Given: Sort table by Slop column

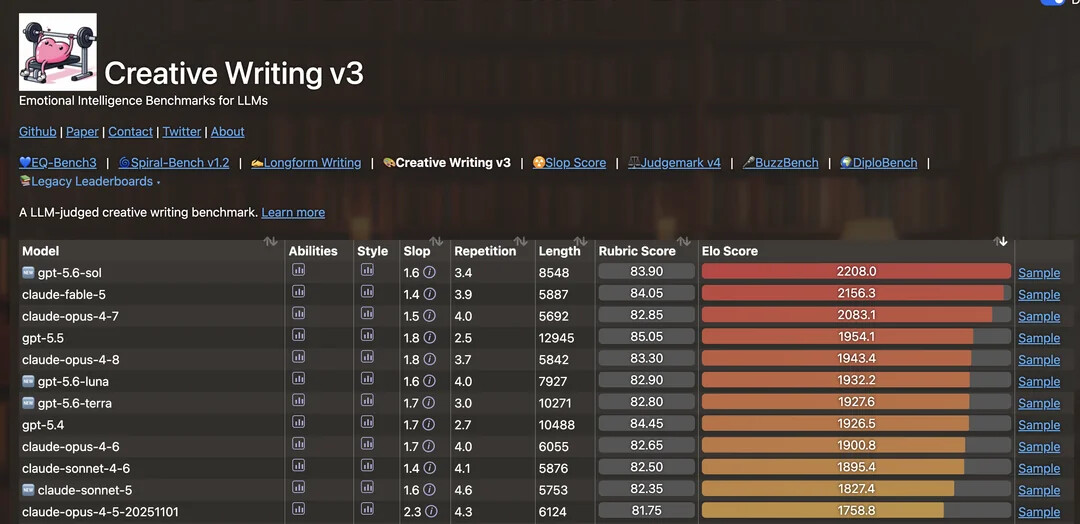Looking at the screenshot, I should pos(436,242).
